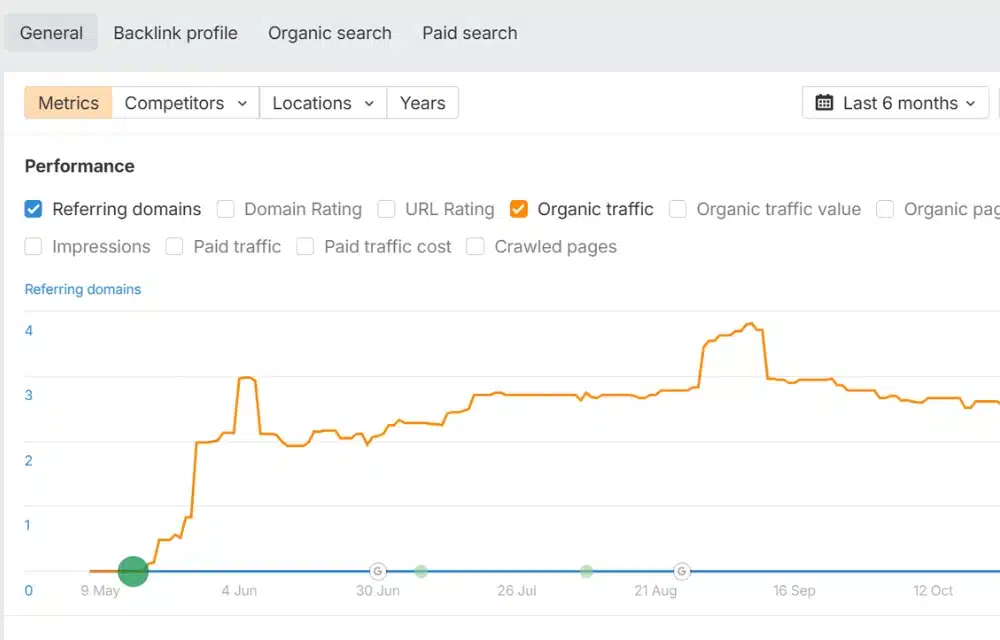Image resolution: width=1000 pixels, height=640 pixels.
Task: Tick the Impressions checkbox
Action: pos(33,247)
